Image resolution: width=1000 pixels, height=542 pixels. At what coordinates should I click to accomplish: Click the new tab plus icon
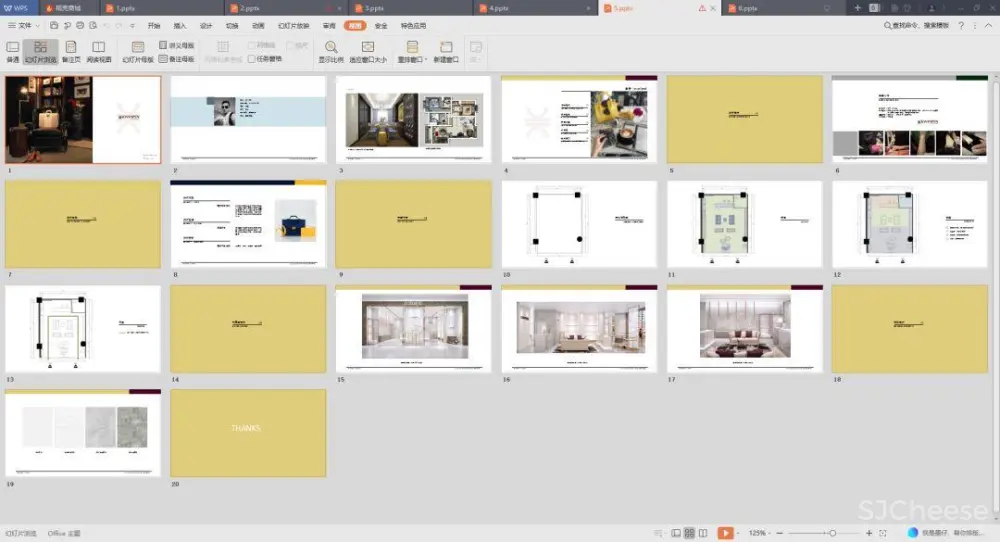click(x=857, y=8)
